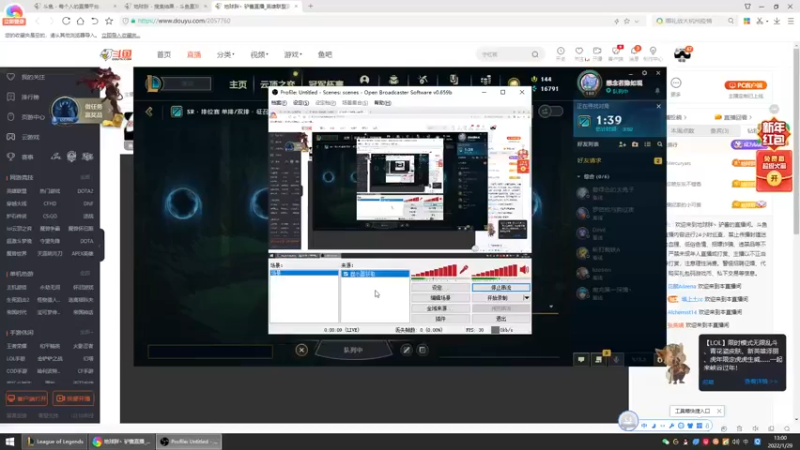Expand Douyu 视频 video dropdown

tap(259, 55)
